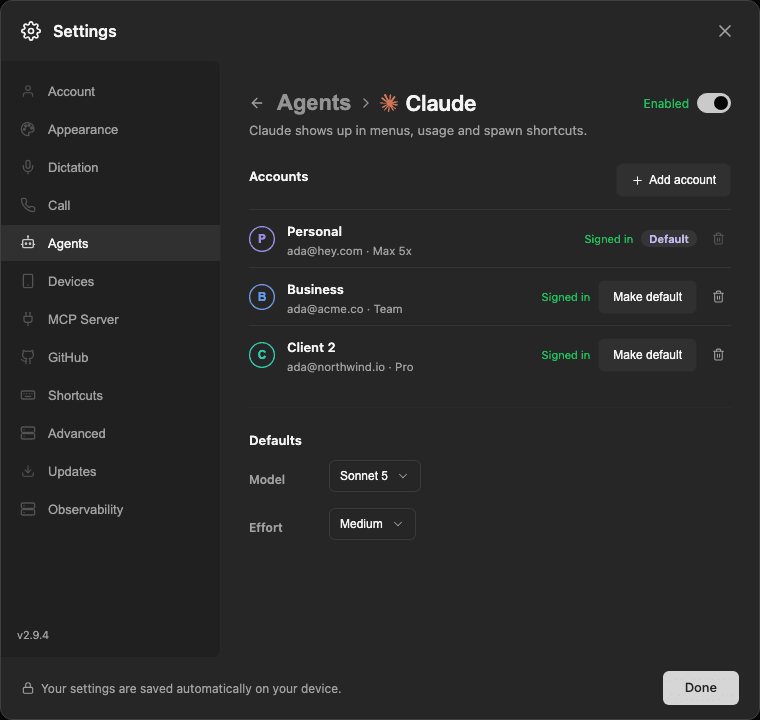The height and width of the screenshot is (720, 760).
Task: Open the Model dropdown showing Sonnet 5
Action: 375,476
